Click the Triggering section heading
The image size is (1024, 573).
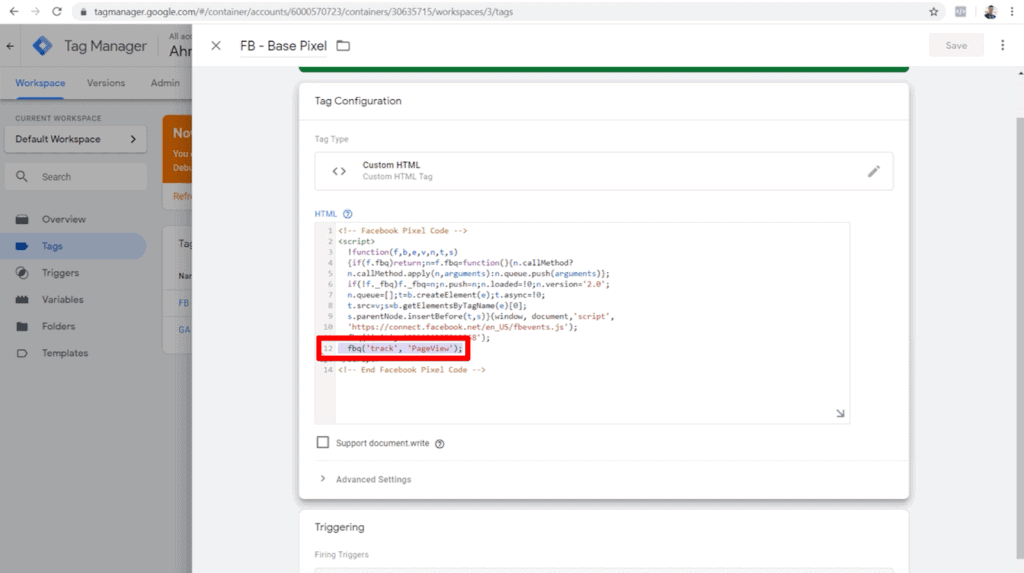(340, 527)
